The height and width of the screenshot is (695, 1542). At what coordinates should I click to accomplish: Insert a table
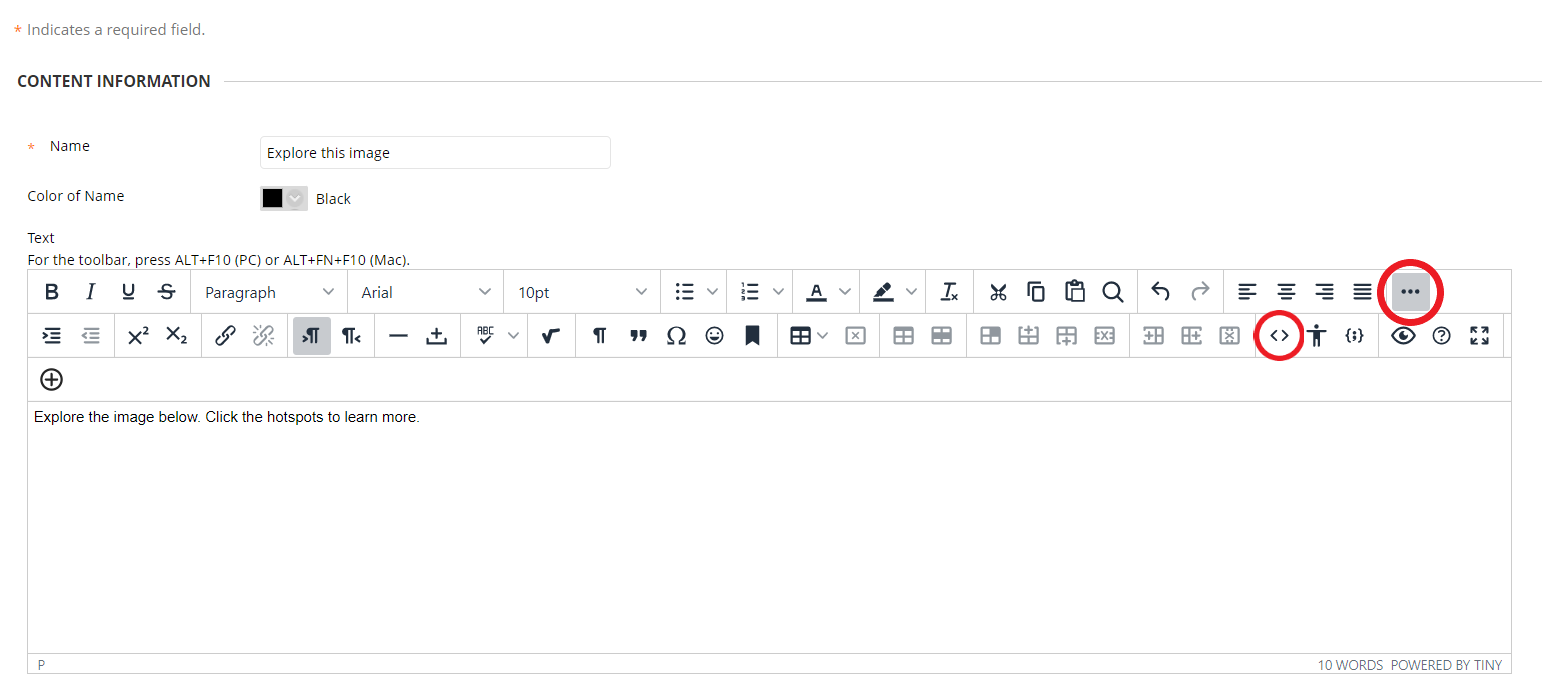point(800,336)
